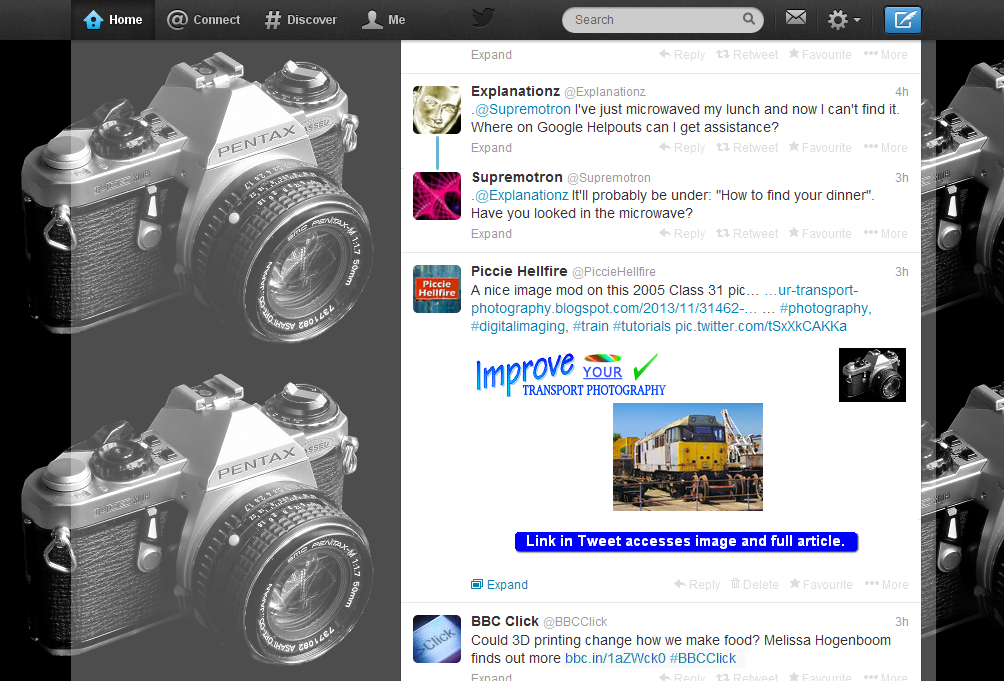Open the bbc.in/1aZWck0 link

click(615, 658)
